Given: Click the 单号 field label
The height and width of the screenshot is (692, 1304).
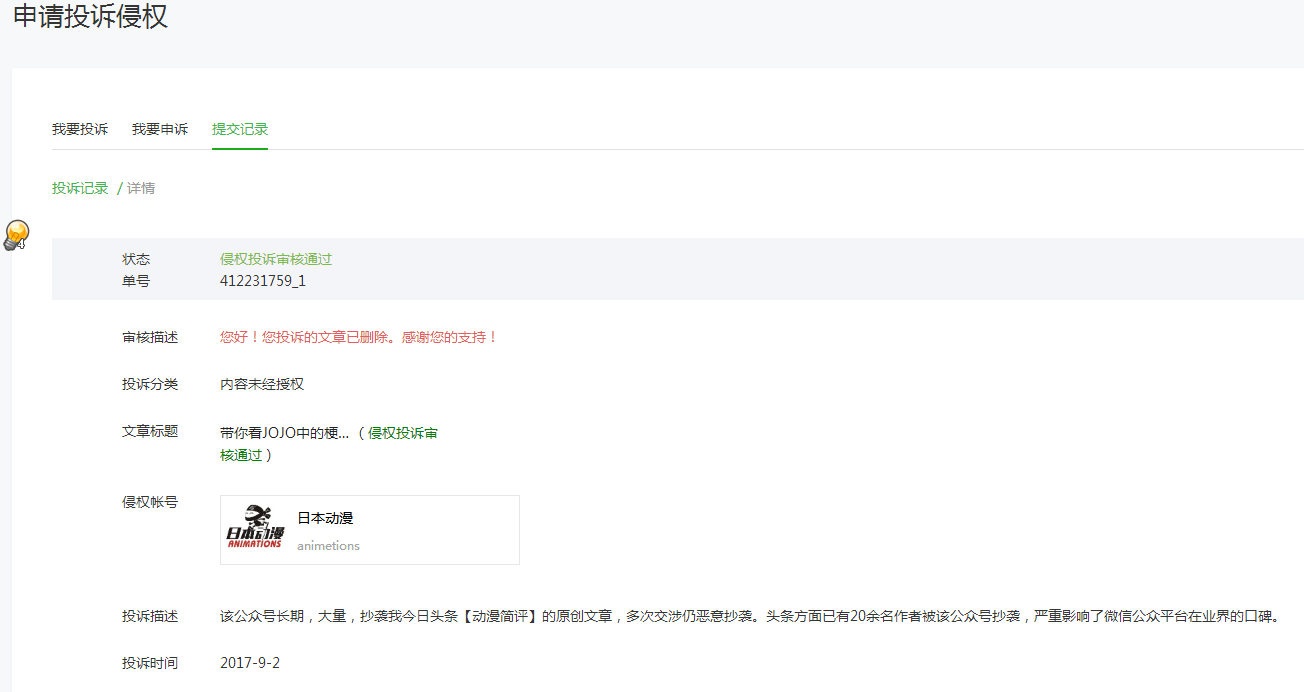Looking at the screenshot, I should 136,281.
